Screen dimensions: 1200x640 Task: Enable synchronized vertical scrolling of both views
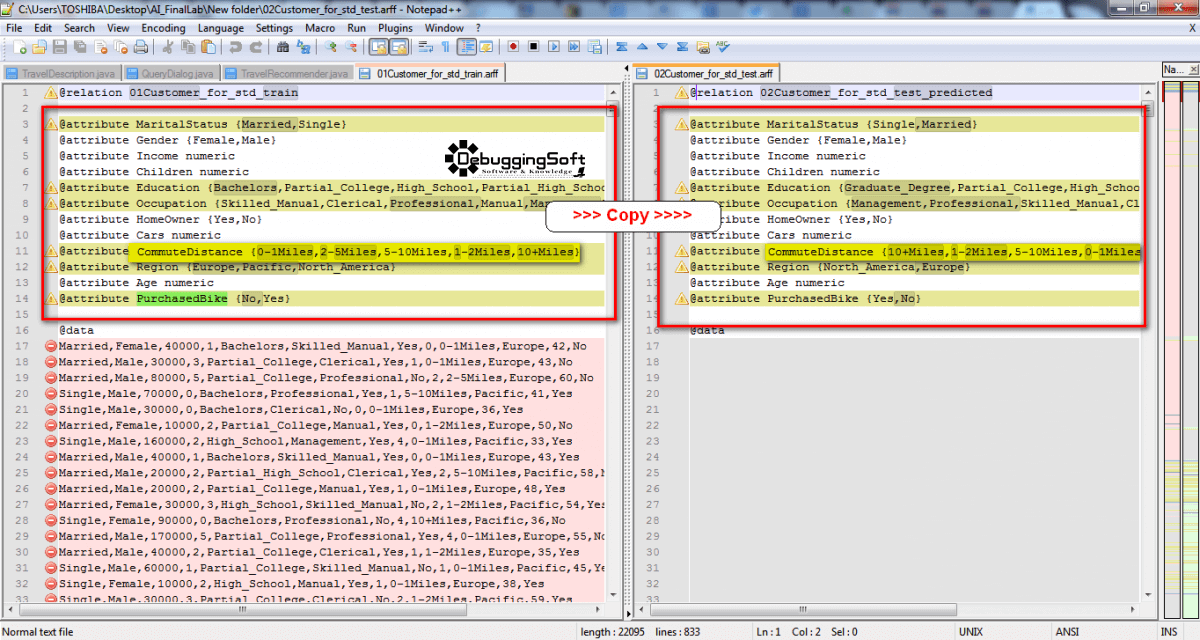(378, 46)
